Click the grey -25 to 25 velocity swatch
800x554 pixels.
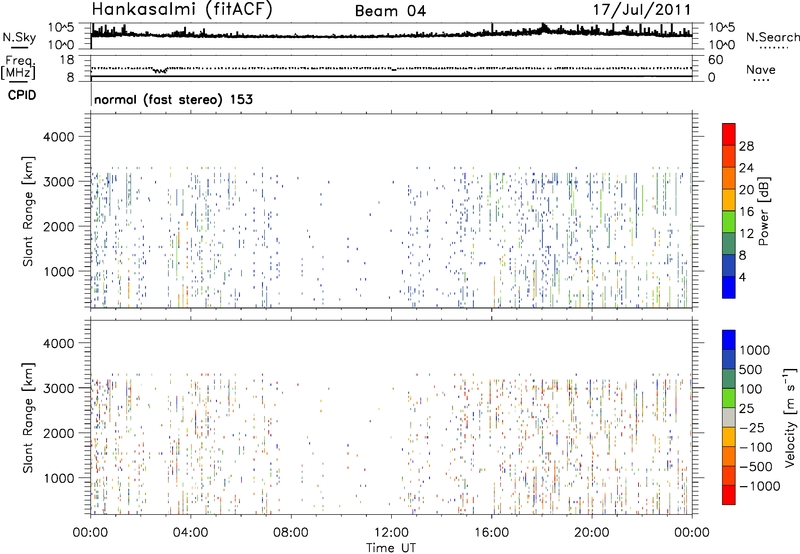point(729,417)
